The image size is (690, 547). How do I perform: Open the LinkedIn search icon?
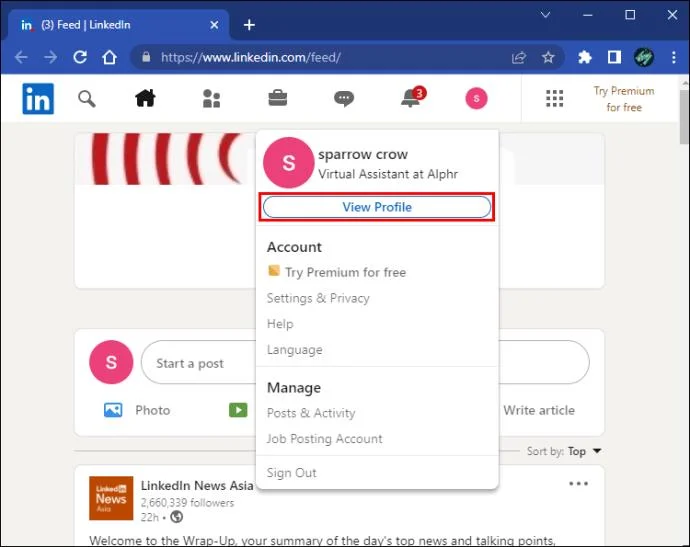click(87, 99)
